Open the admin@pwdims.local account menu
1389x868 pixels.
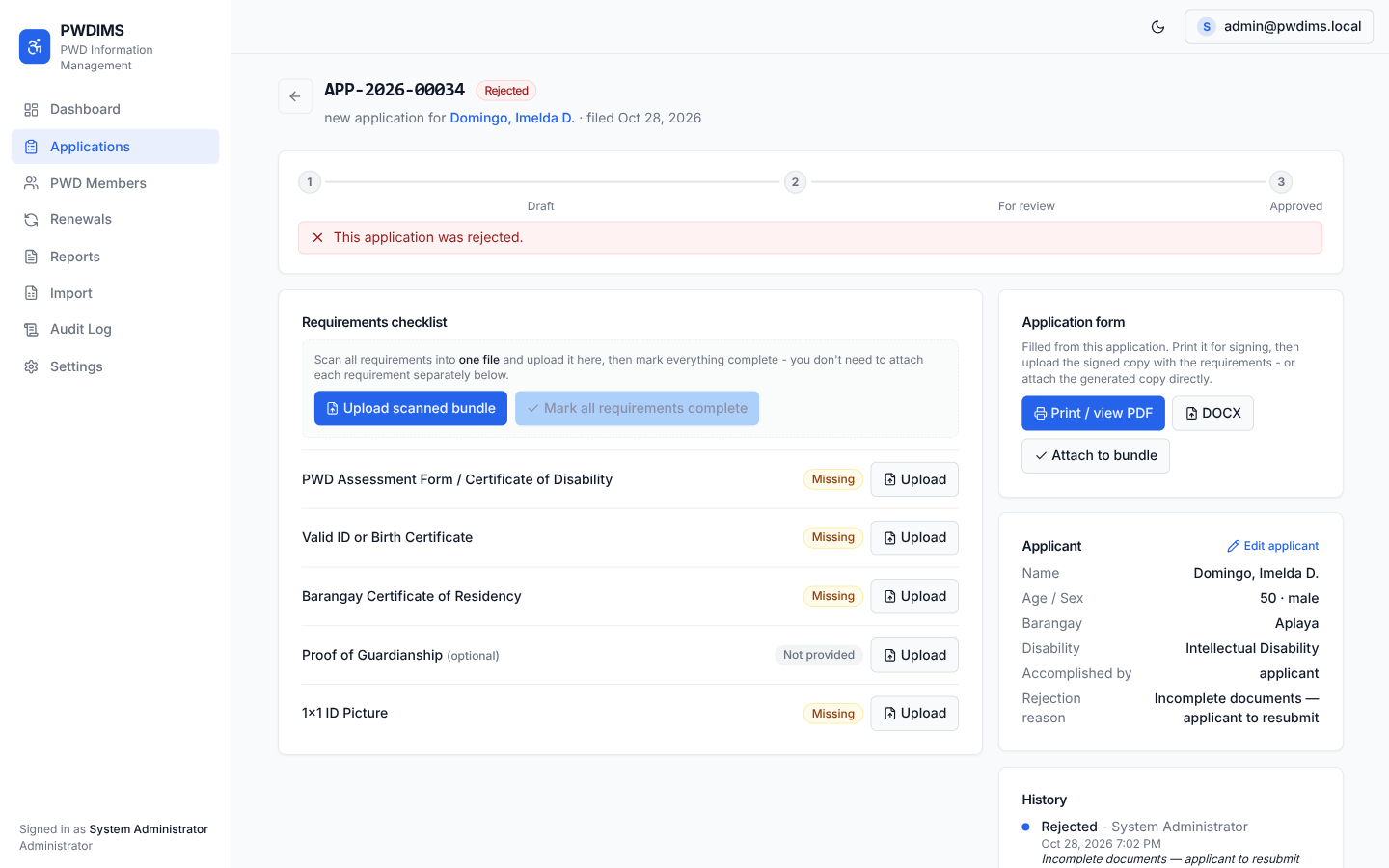point(1278,27)
